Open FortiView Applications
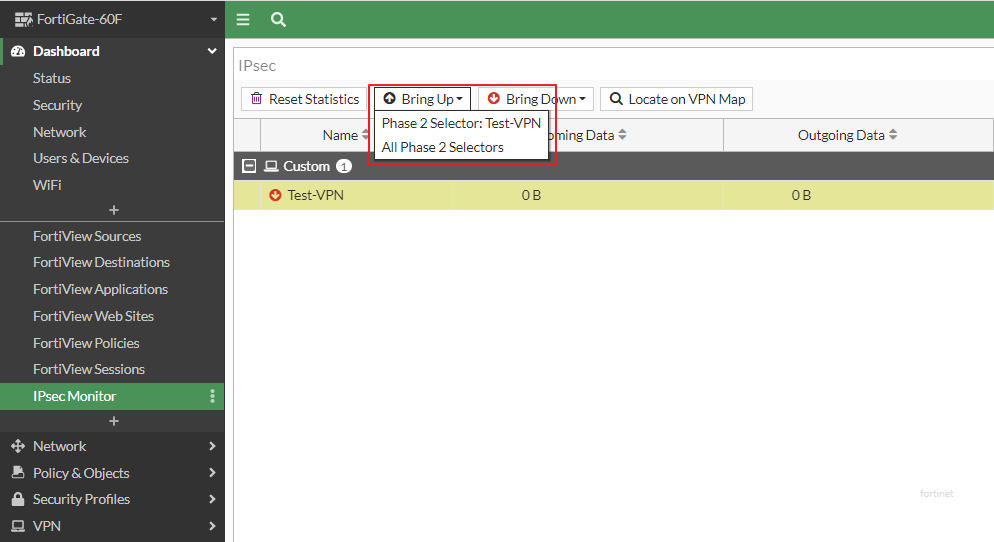This screenshot has height=542, width=994. 100,289
